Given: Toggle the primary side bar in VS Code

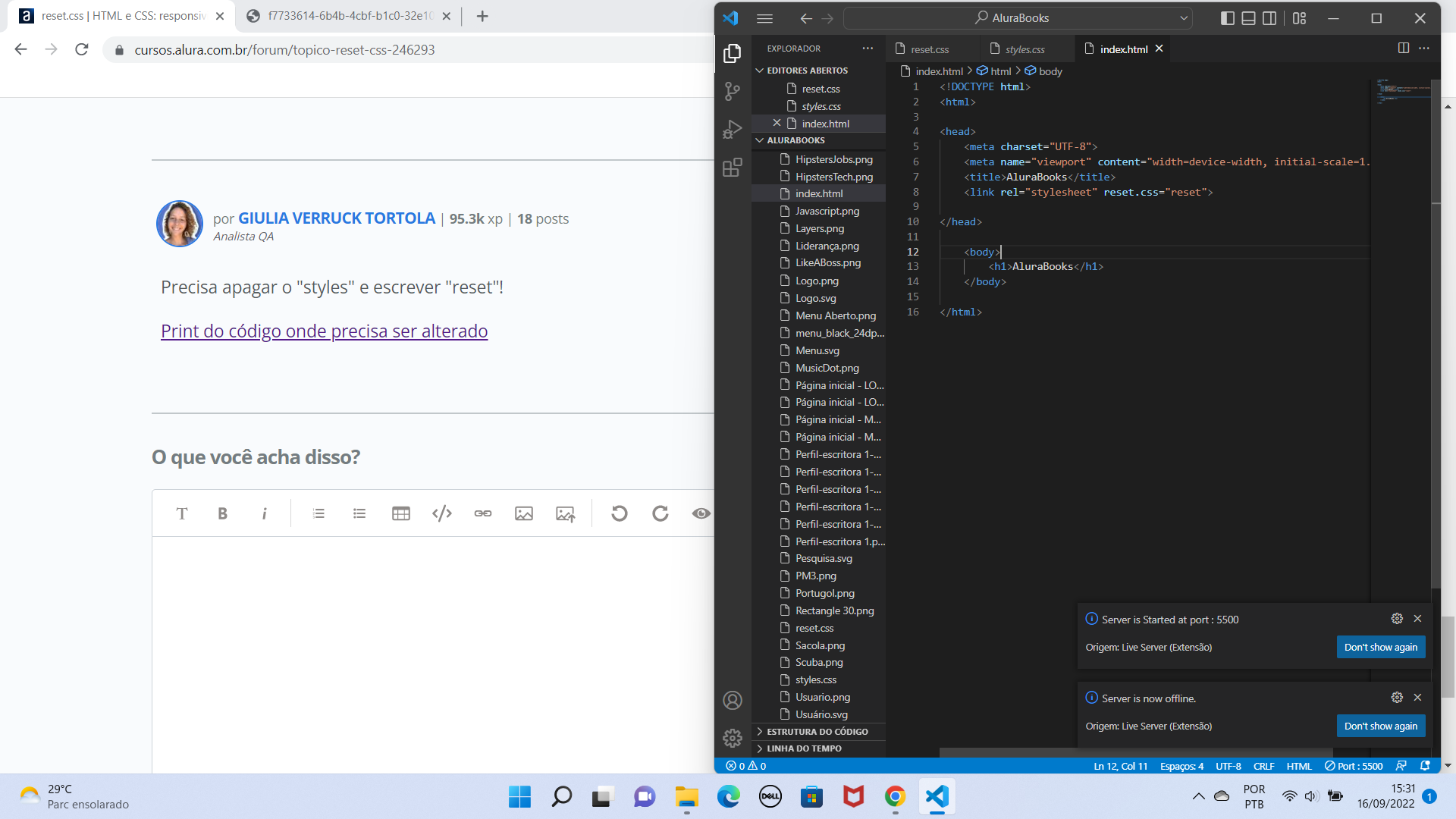Looking at the screenshot, I should pyautogui.click(x=1227, y=18).
